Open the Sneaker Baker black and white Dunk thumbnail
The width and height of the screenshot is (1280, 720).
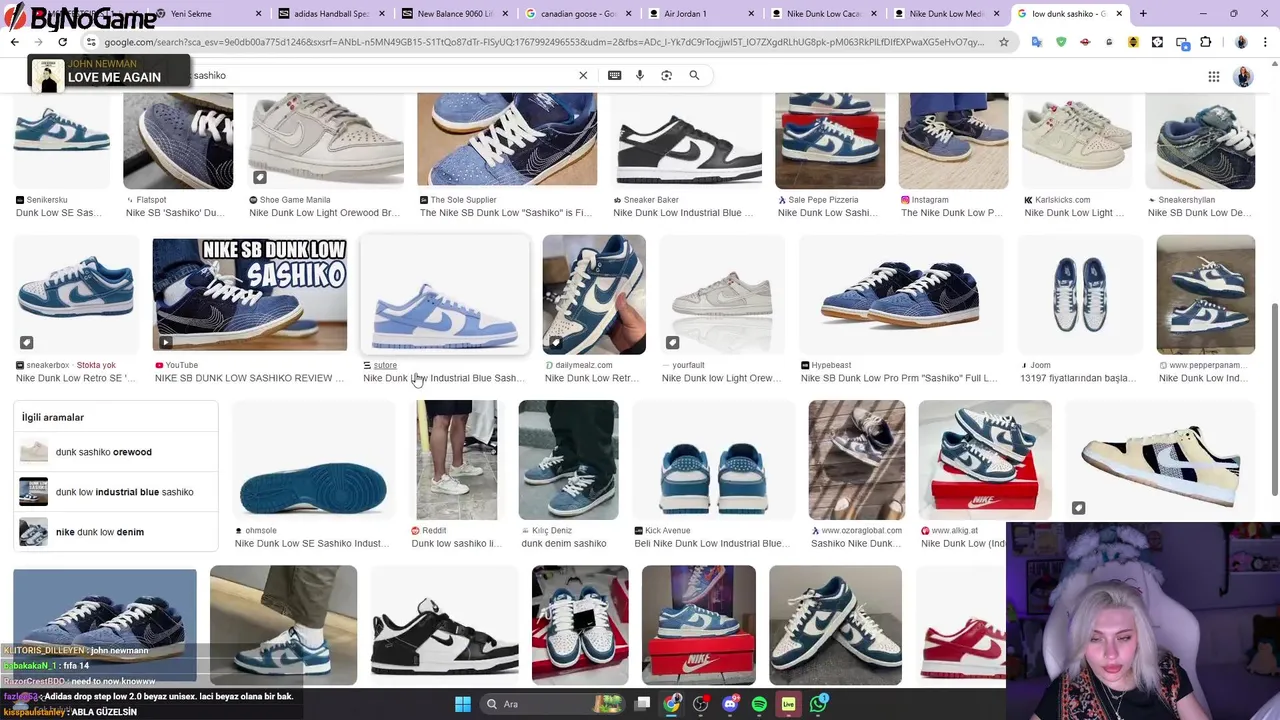[x=688, y=140]
